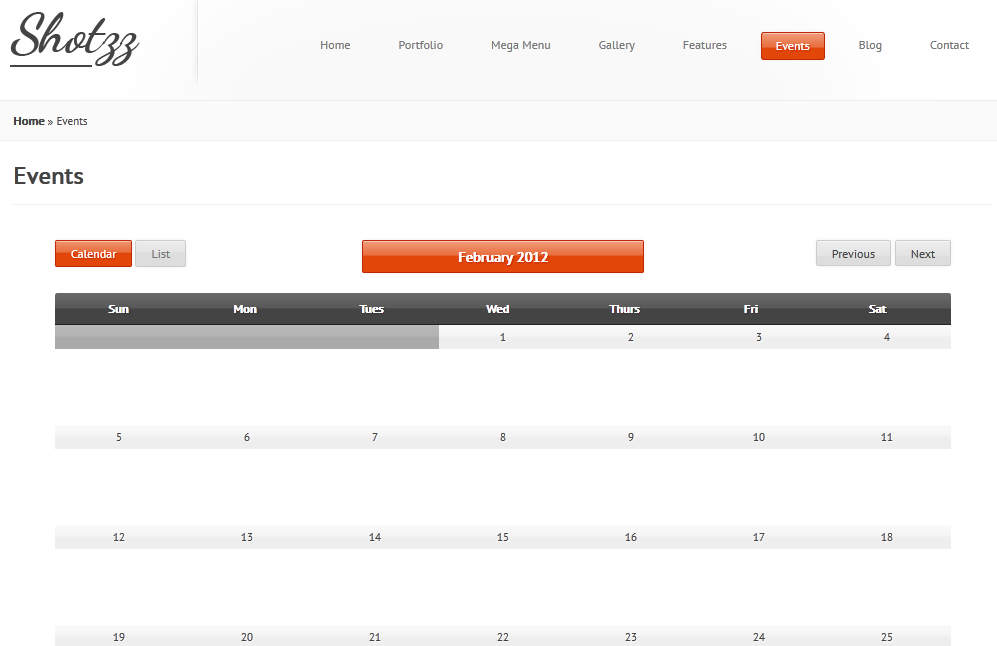Click the Shotzz logo
997x646 pixels.
pos(74,39)
